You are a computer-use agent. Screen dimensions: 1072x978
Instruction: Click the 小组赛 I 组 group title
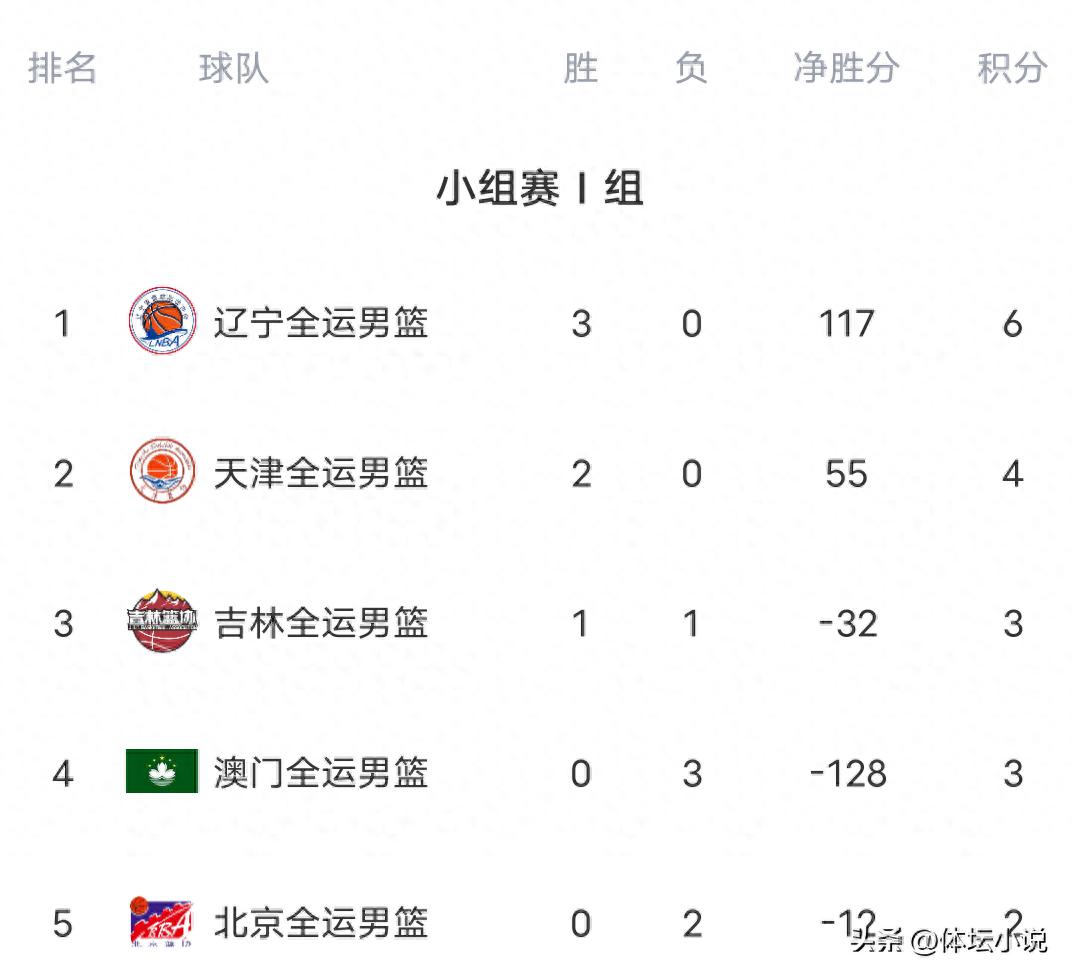click(x=538, y=189)
